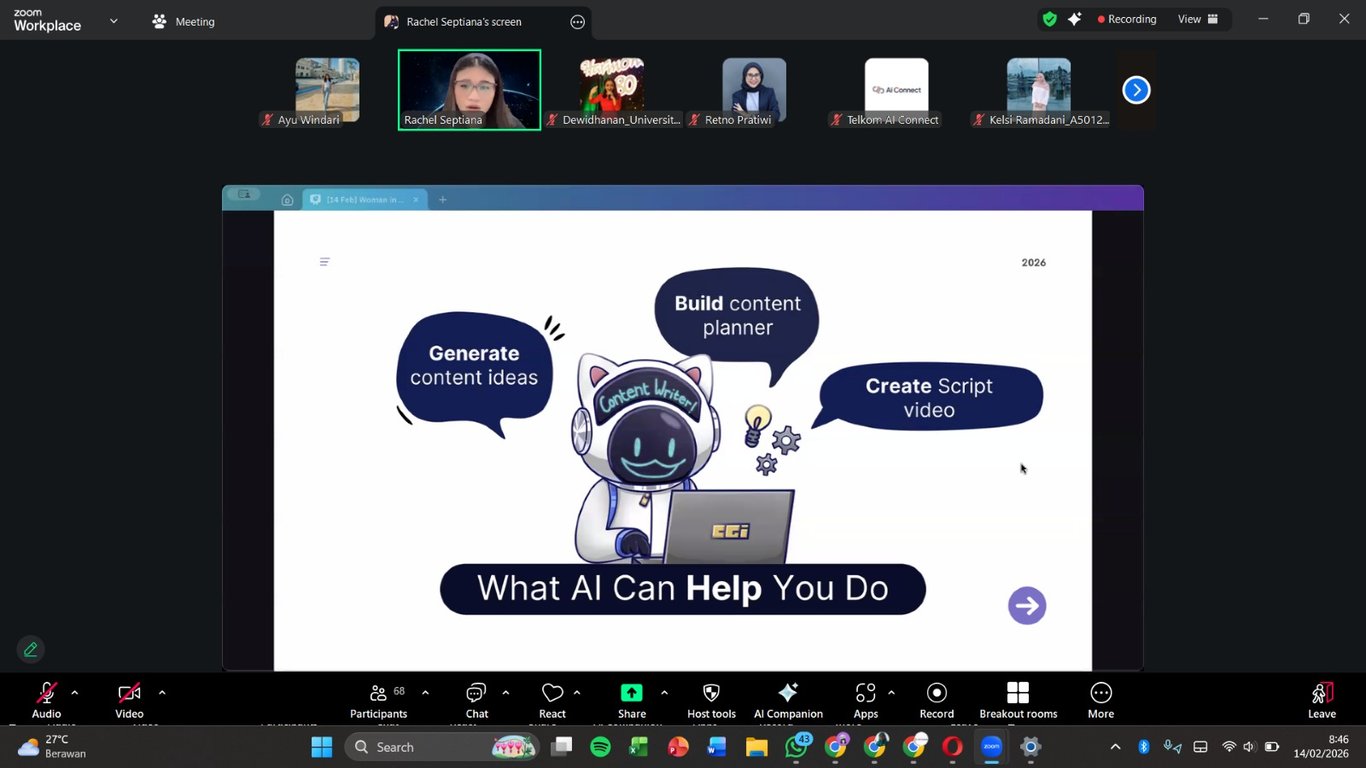1366x768 pixels.
Task: Toggle the annotation pencil tool
Action: (x=29, y=649)
